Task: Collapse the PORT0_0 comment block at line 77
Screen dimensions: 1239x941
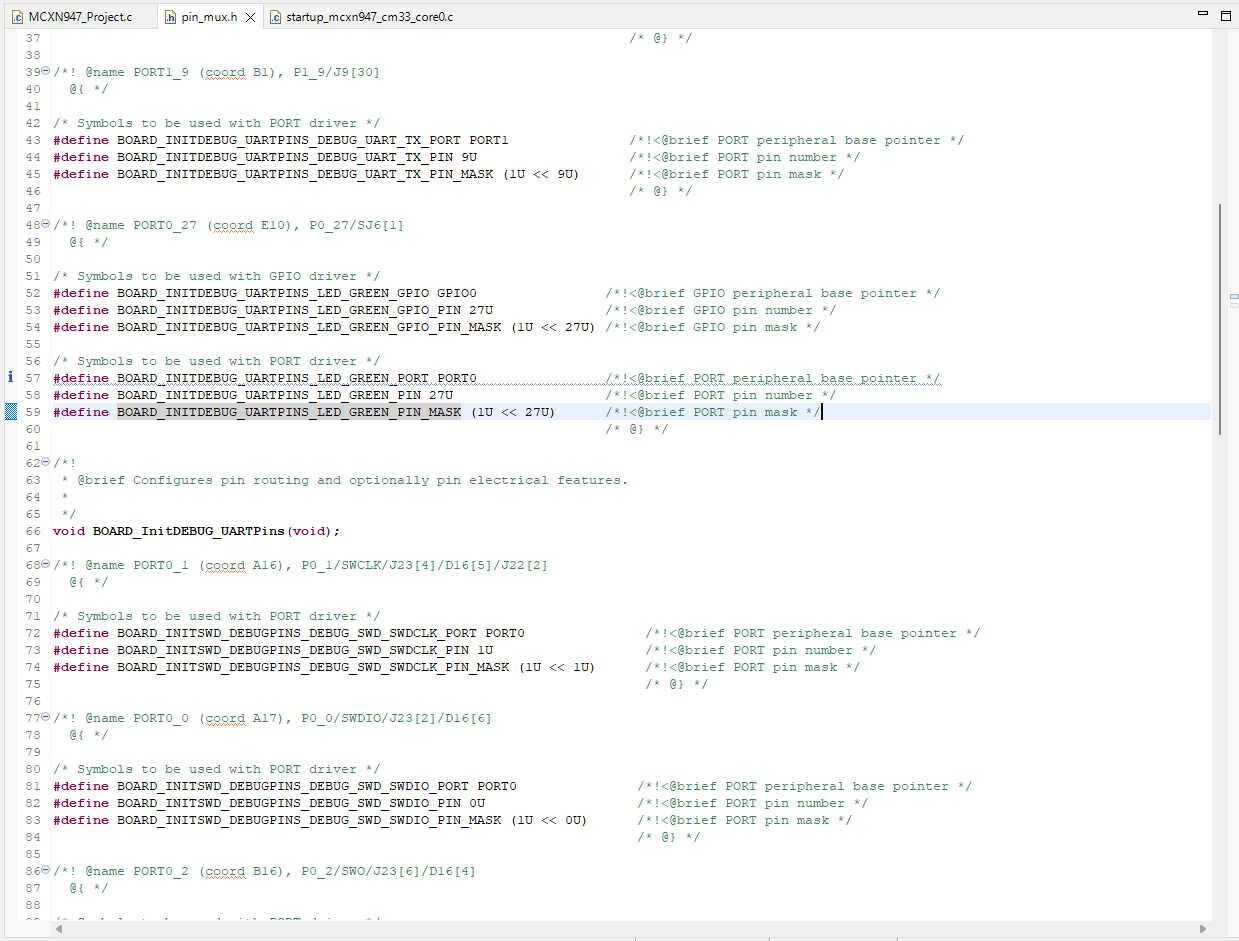Action: coord(44,717)
